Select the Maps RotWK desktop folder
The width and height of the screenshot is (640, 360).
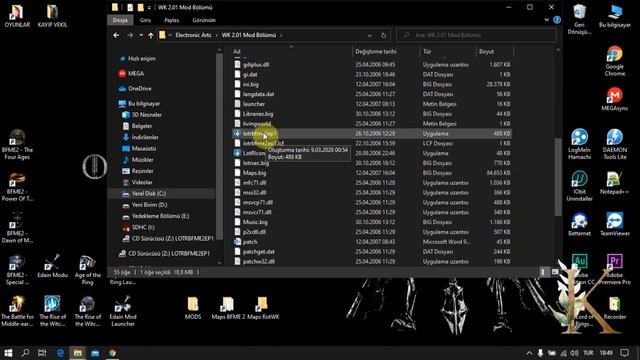coord(263,309)
